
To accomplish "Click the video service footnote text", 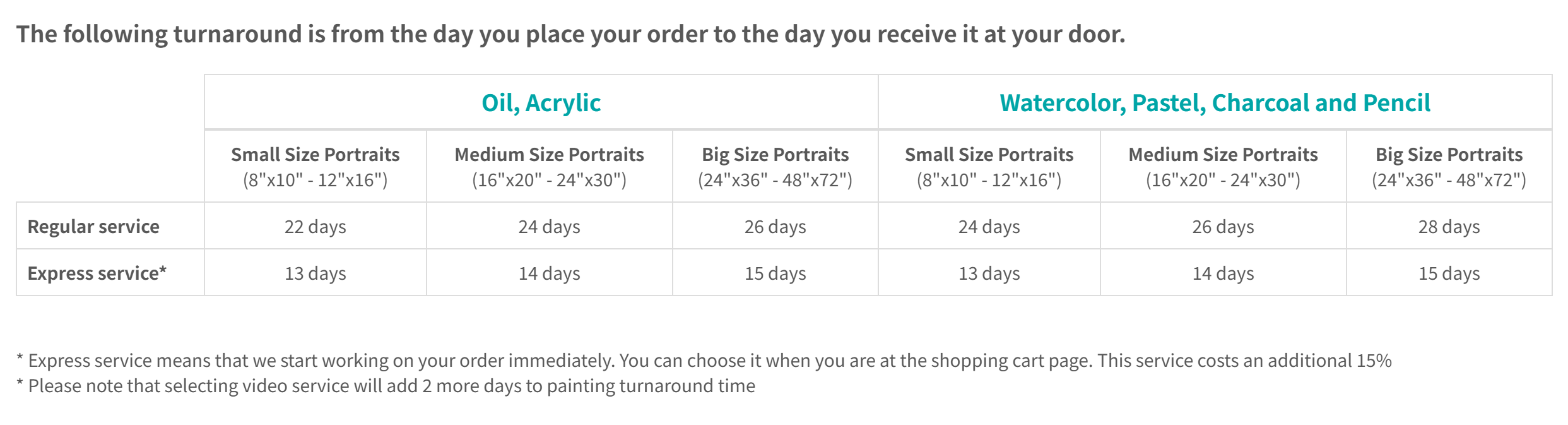I will 386,386.
